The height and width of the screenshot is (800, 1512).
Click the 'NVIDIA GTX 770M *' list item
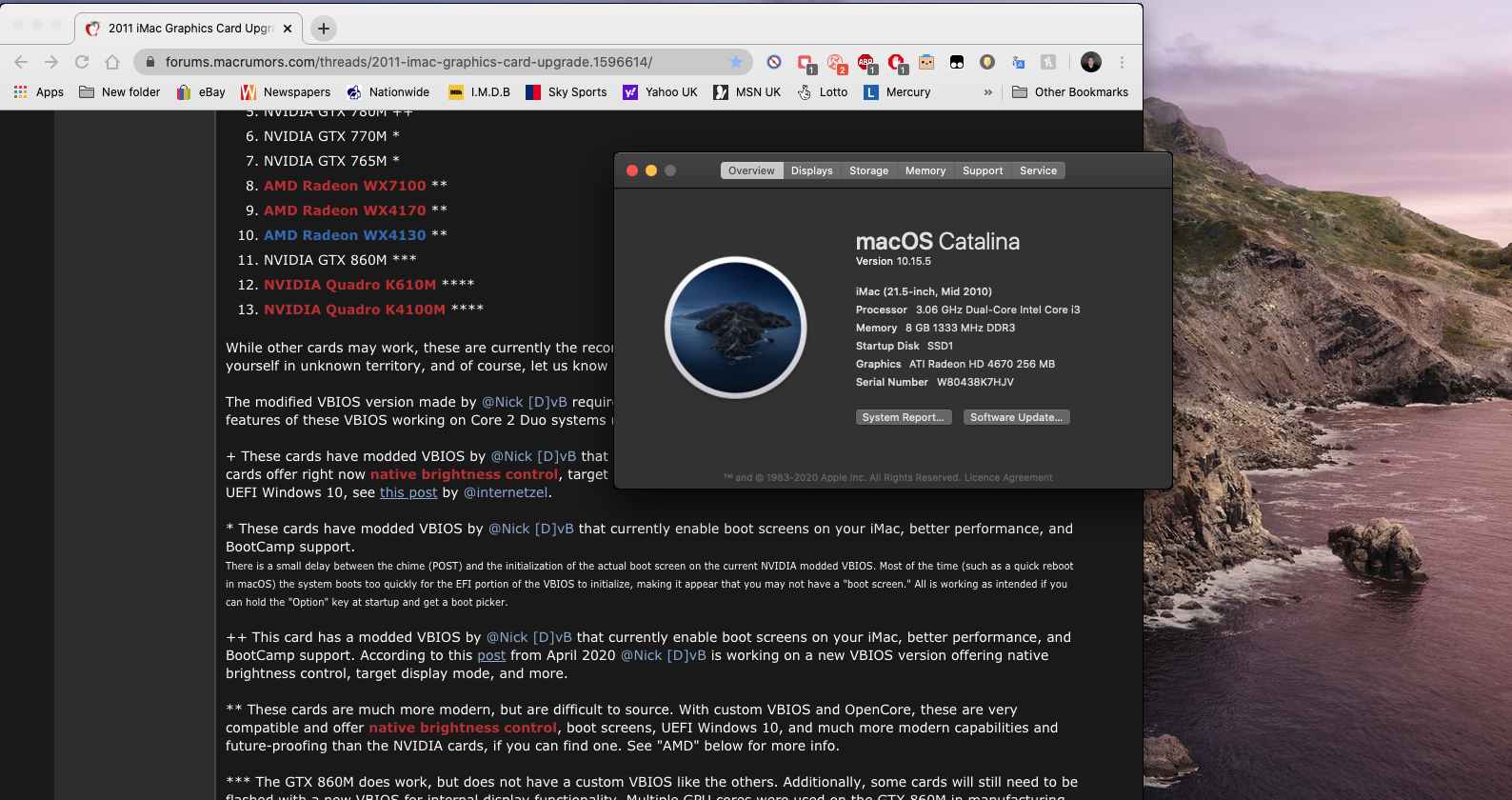point(331,136)
